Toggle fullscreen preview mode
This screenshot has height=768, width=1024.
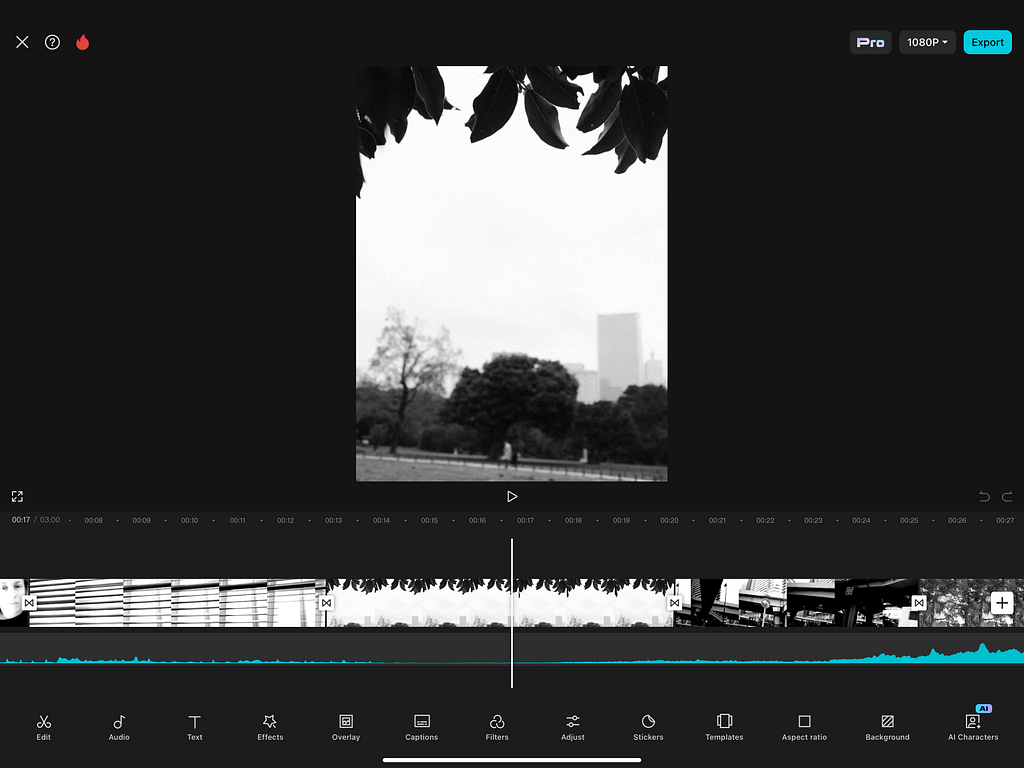[x=18, y=496]
